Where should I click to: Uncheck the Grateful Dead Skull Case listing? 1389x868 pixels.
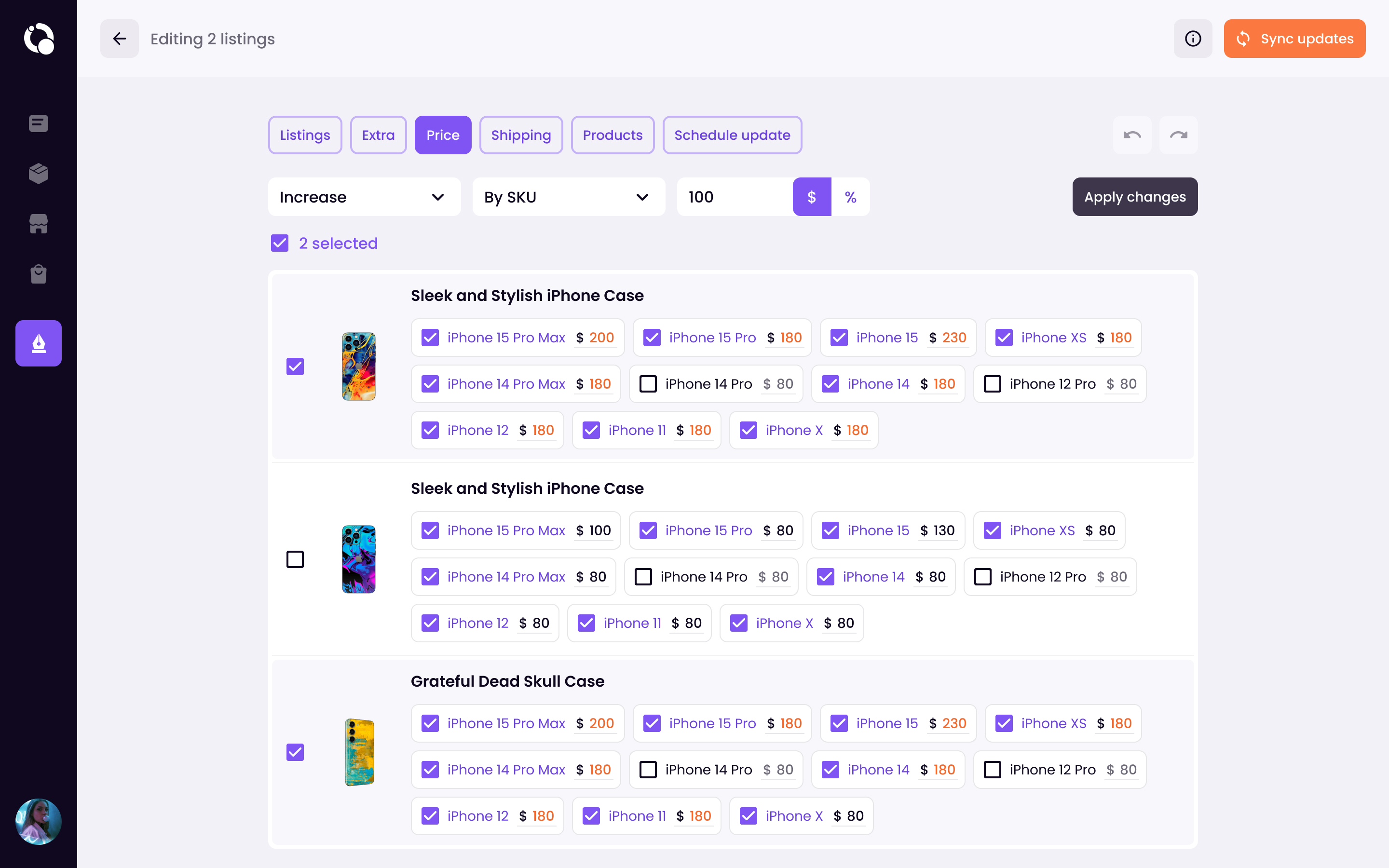click(295, 752)
